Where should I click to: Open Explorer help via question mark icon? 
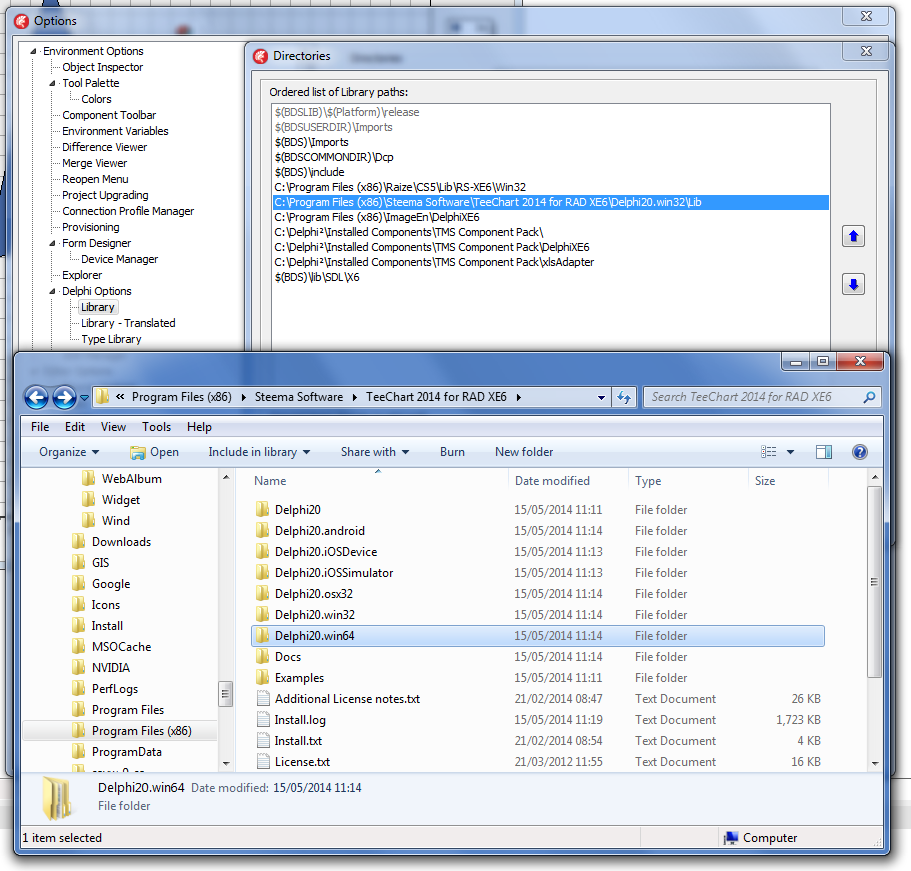pos(860,452)
